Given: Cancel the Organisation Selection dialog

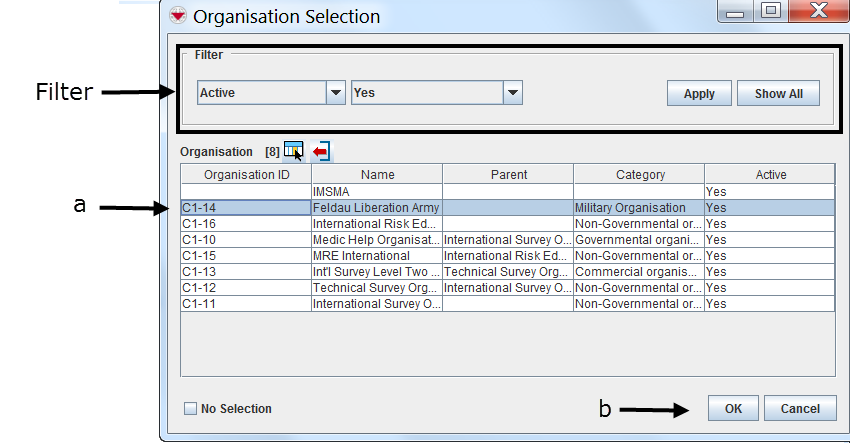Looking at the screenshot, I should tap(800, 408).
